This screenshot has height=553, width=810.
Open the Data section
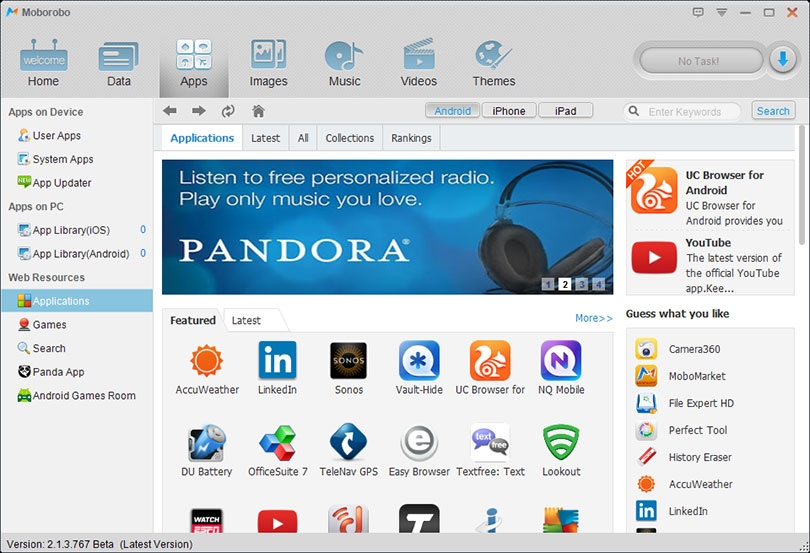(x=118, y=63)
